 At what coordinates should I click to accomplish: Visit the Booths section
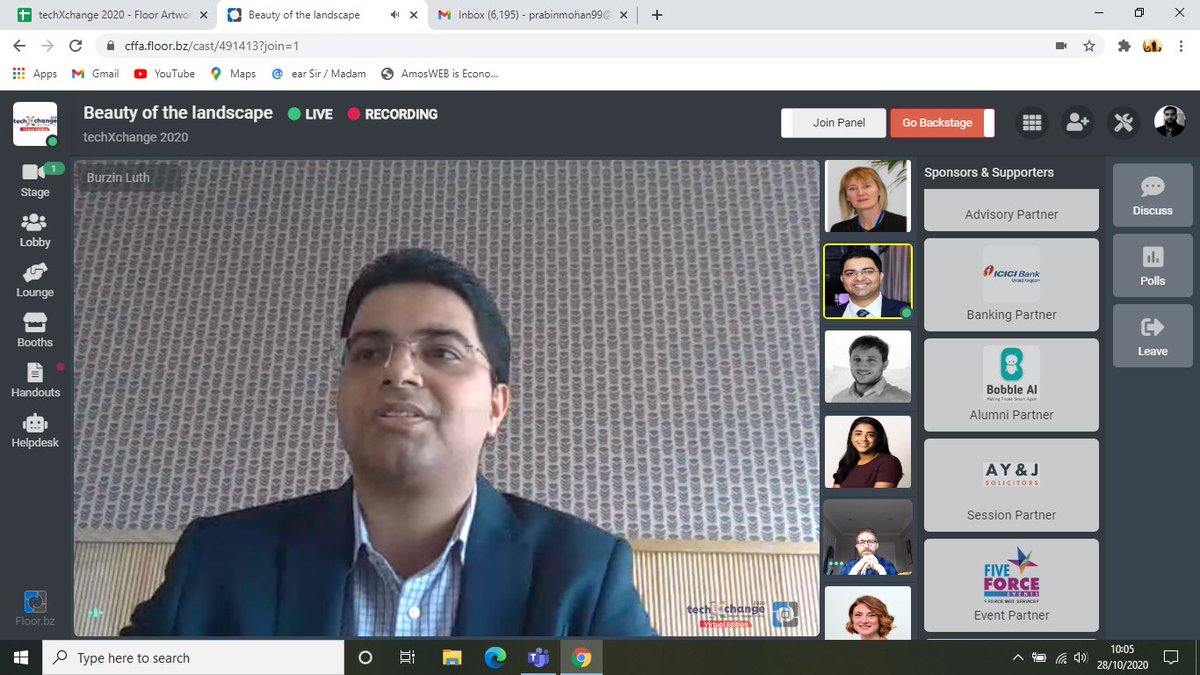[x=35, y=330]
